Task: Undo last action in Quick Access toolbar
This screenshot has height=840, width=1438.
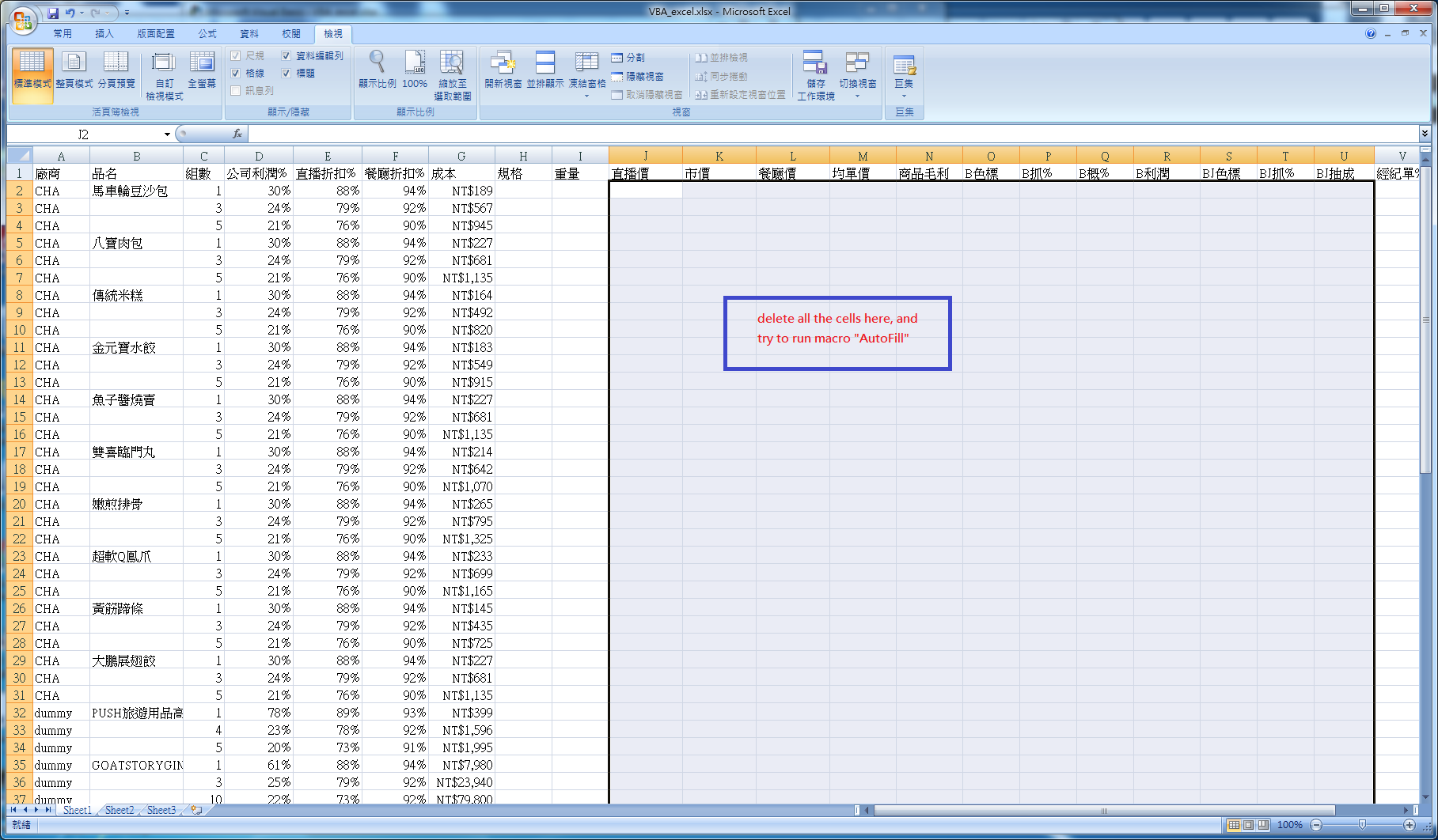Action: pyautogui.click(x=70, y=13)
